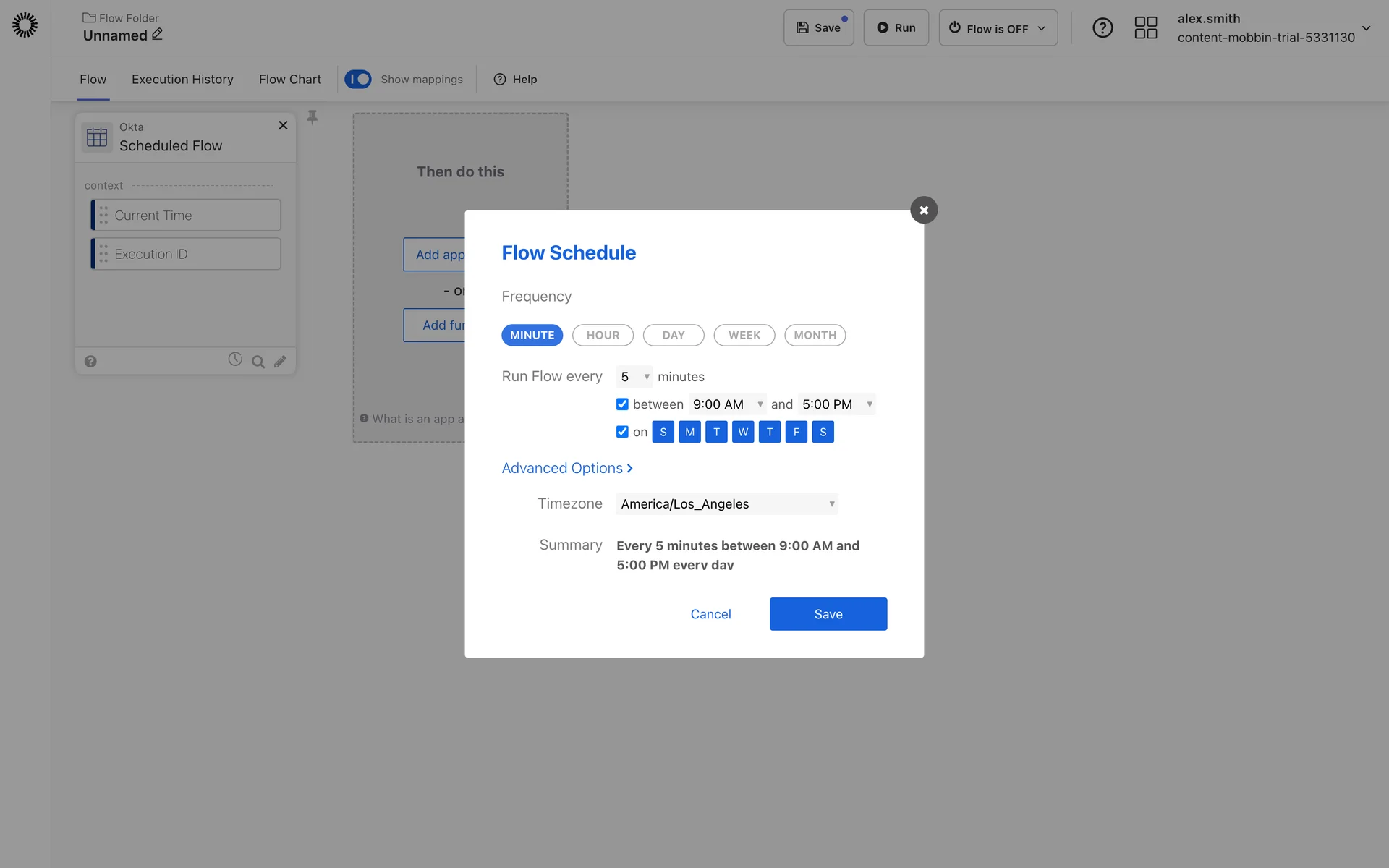The image size is (1389, 868).
Task: Open the Timezone America/Los_Angeles dropdown
Action: tap(726, 504)
